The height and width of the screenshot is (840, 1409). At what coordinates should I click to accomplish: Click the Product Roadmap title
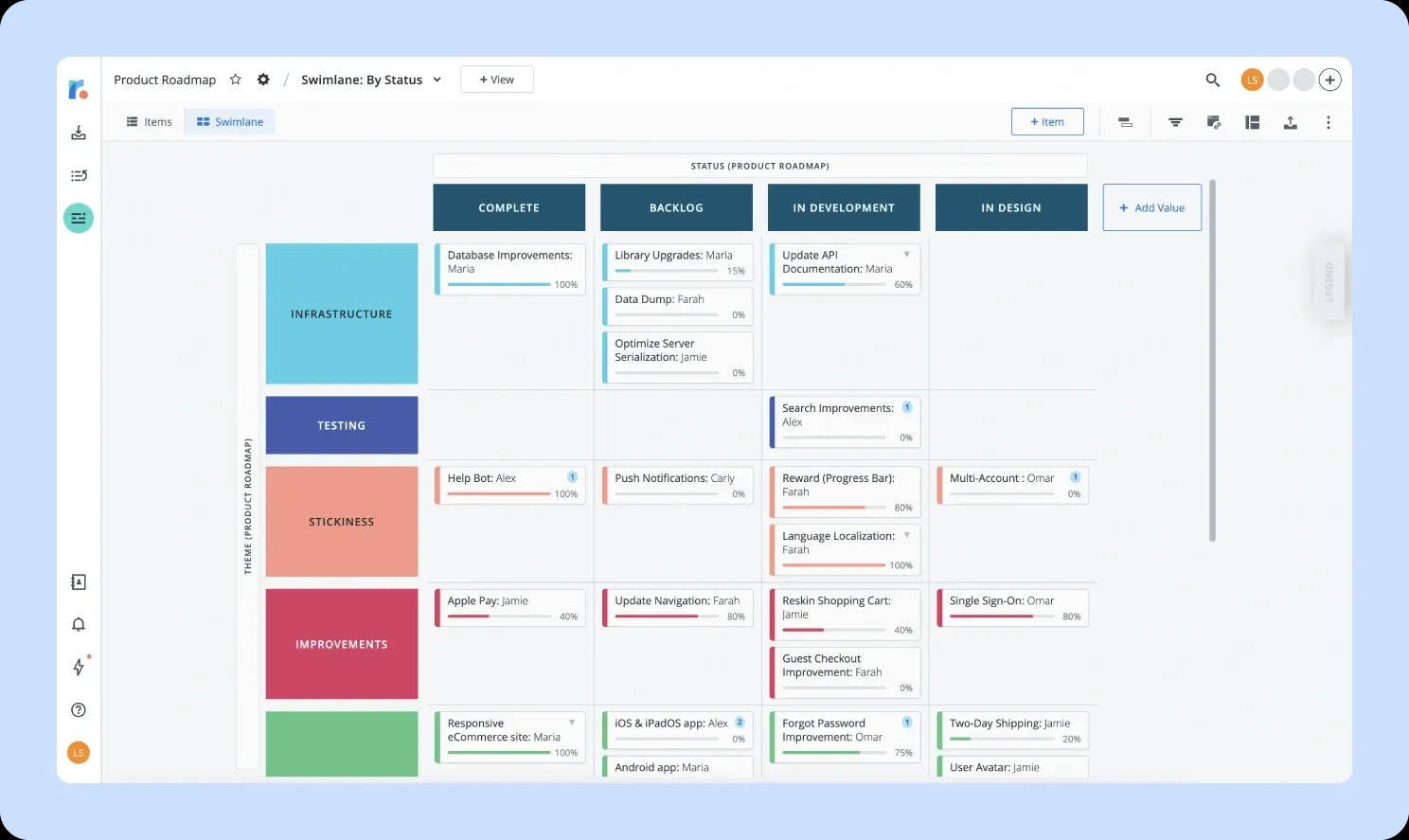click(x=165, y=80)
